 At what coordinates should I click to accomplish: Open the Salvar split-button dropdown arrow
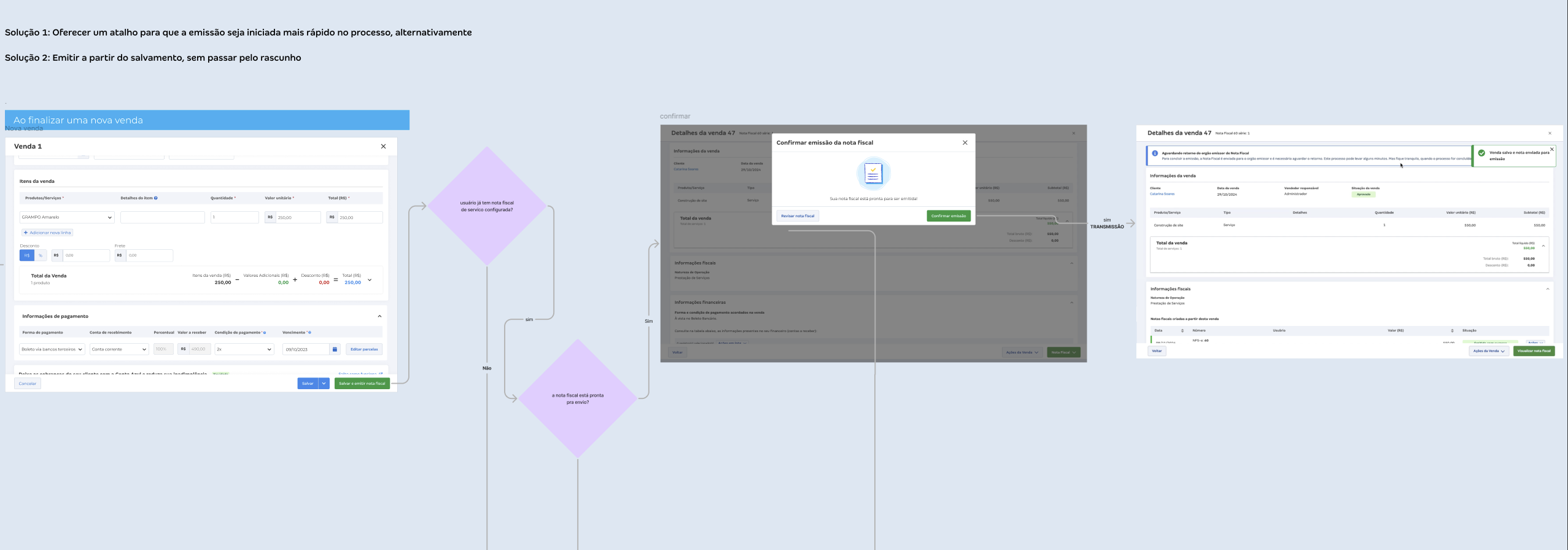(324, 384)
